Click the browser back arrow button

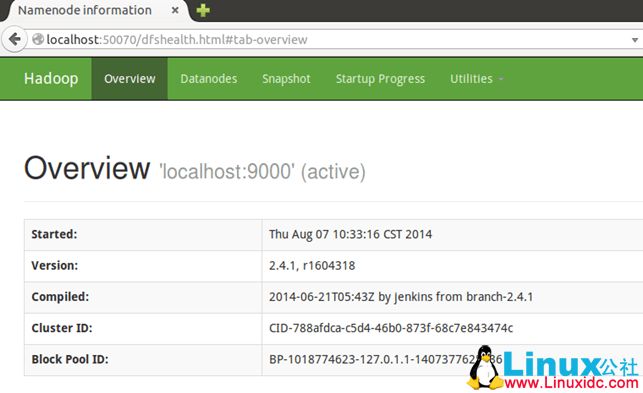[14, 40]
